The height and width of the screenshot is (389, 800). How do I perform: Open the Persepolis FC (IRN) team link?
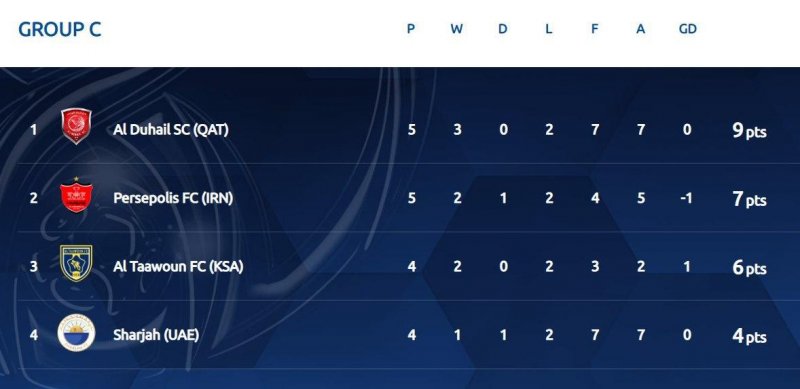[x=173, y=198]
